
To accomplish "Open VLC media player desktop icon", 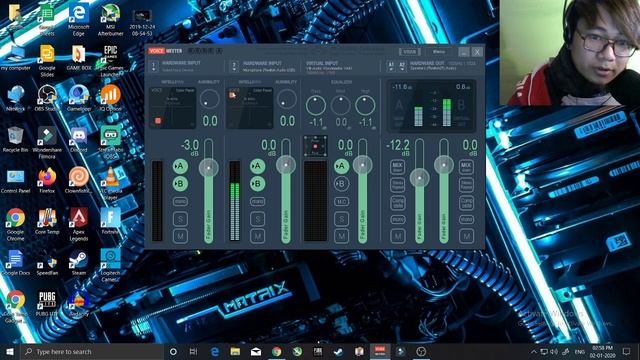I will 110,183.
